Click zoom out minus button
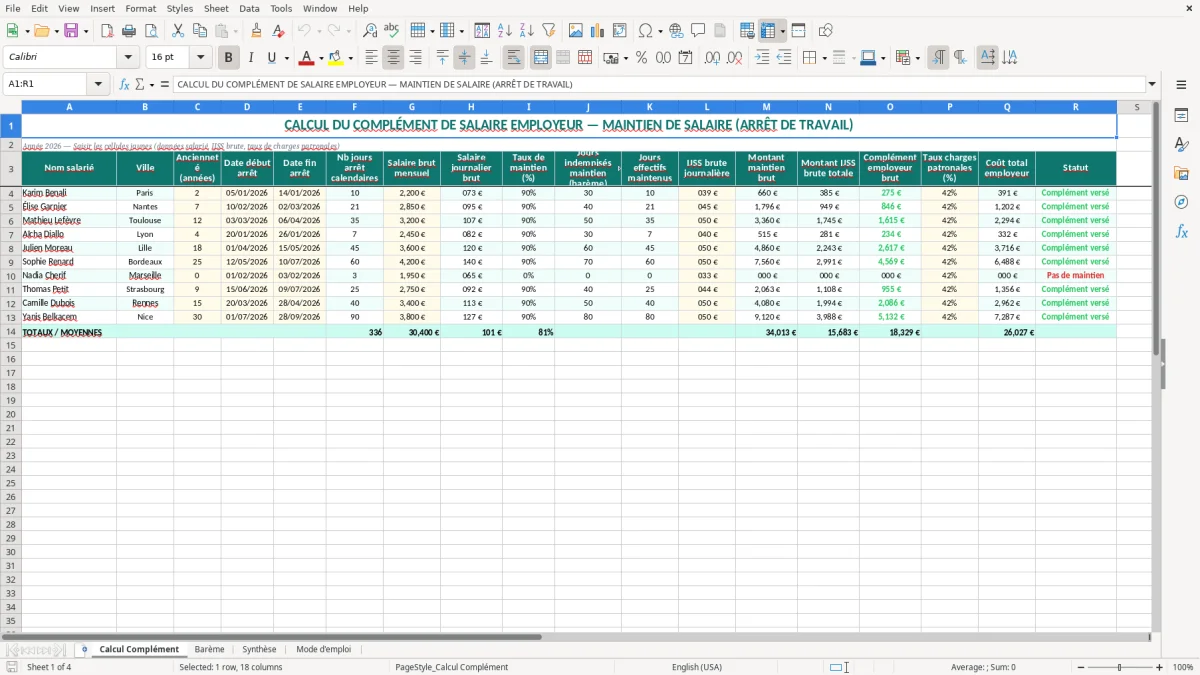The image size is (1200, 675). tap(1081, 667)
